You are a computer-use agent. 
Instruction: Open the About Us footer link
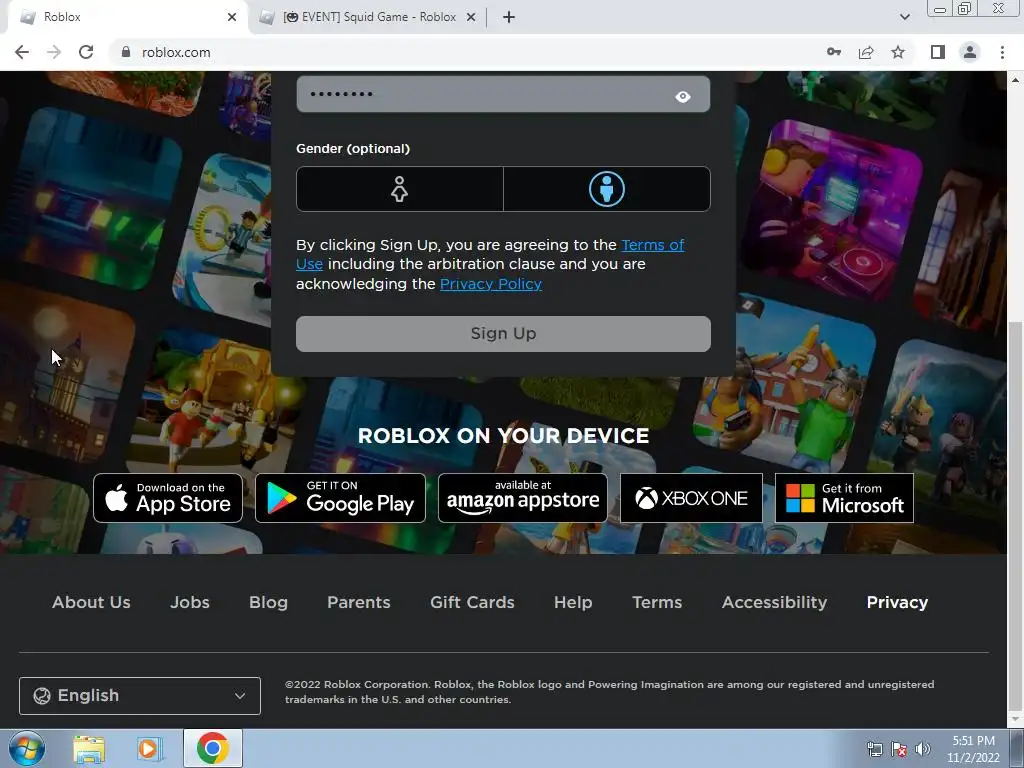pyautogui.click(x=91, y=602)
